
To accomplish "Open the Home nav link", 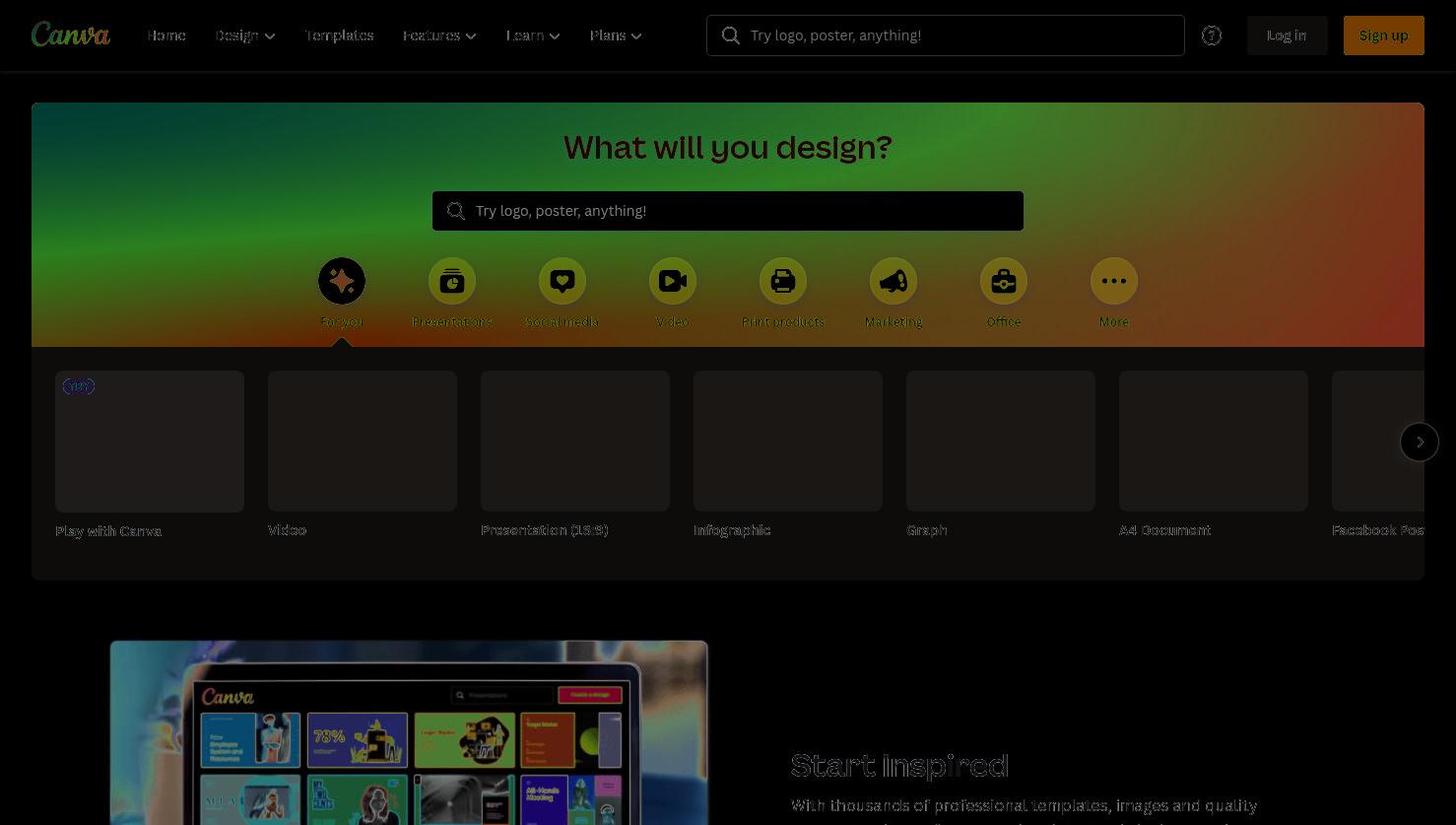I will click(166, 35).
